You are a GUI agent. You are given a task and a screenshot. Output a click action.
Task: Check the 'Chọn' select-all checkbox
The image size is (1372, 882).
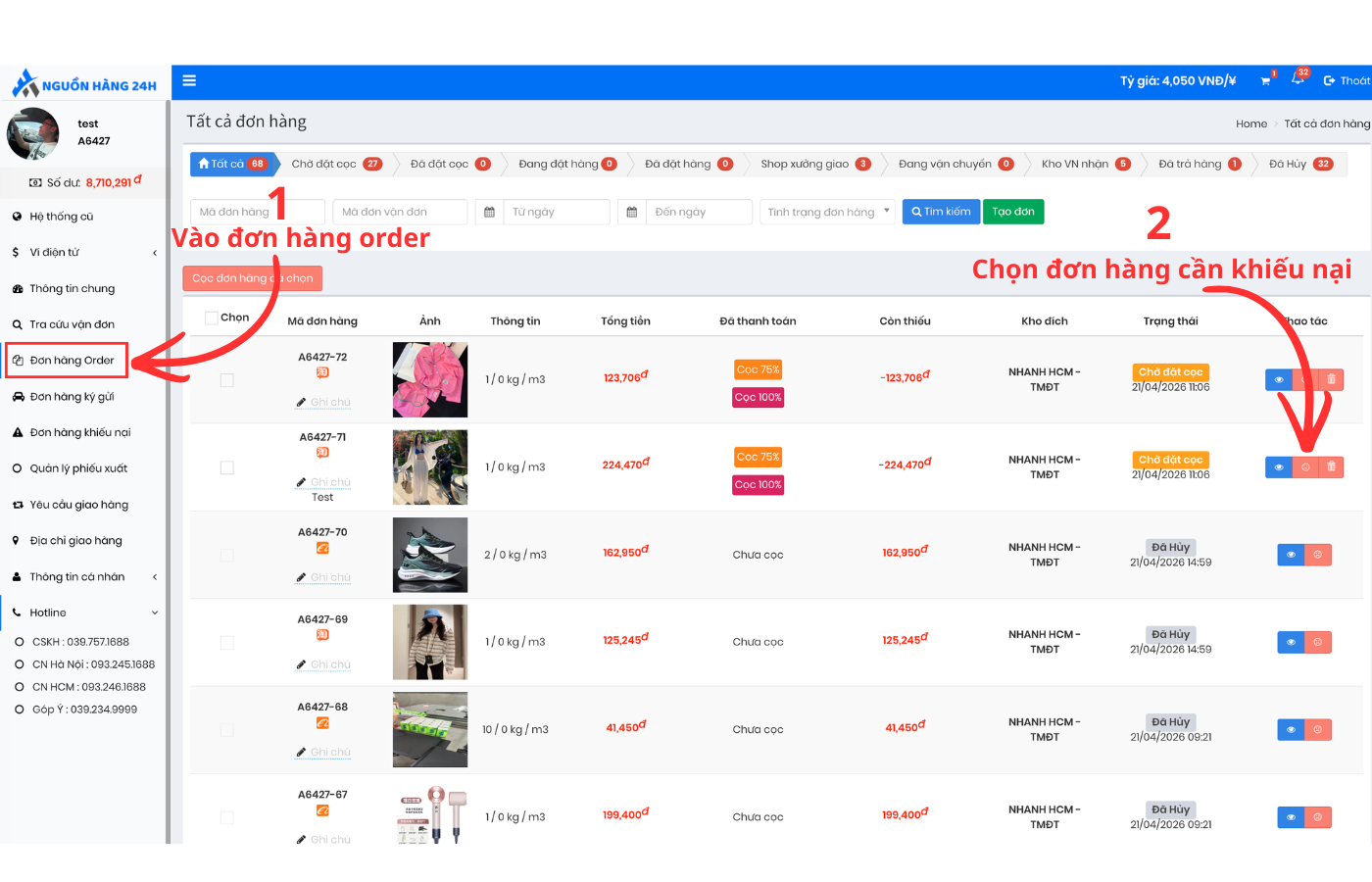pos(211,318)
